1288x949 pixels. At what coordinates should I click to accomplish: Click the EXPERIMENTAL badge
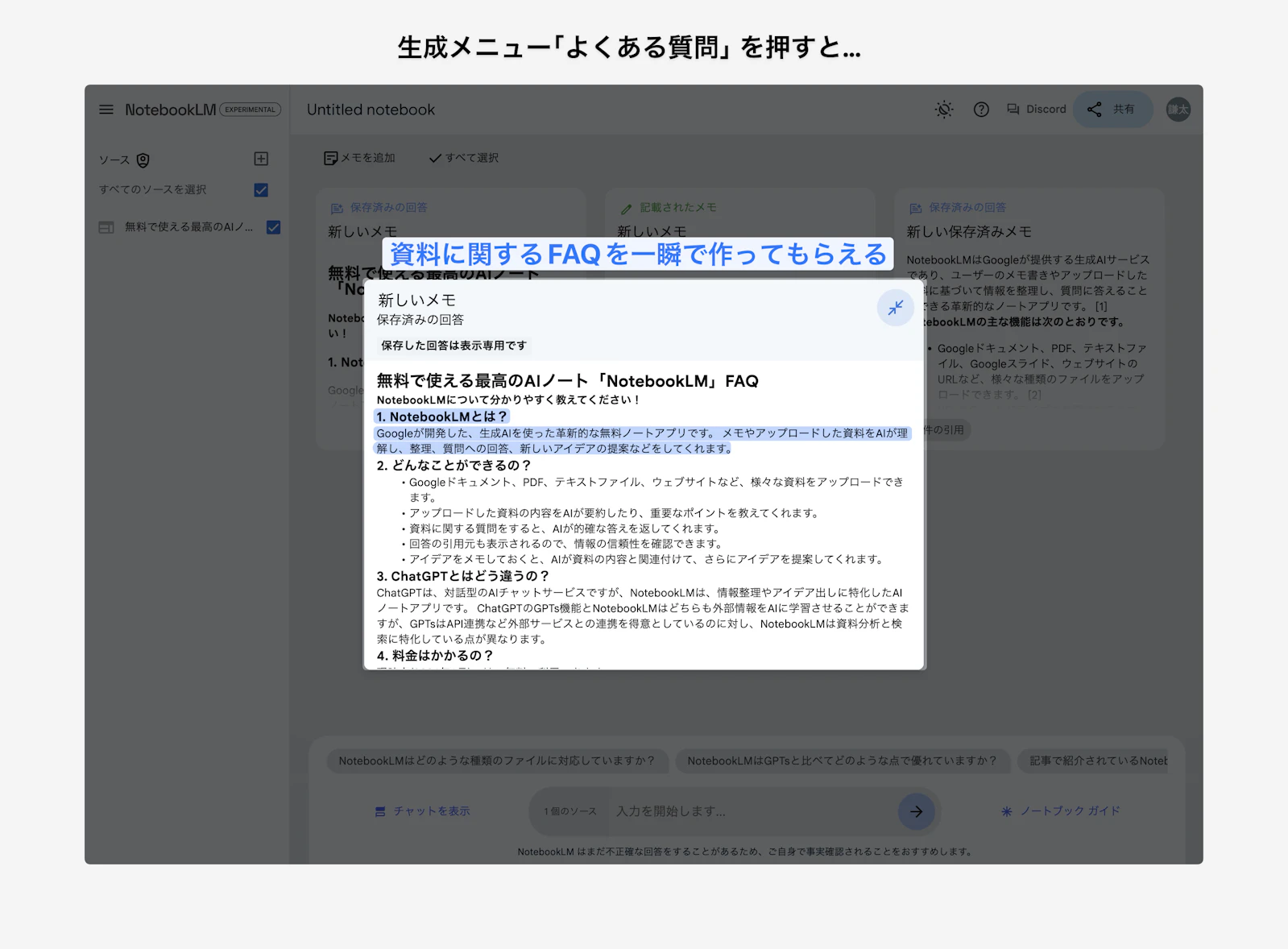coord(250,110)
